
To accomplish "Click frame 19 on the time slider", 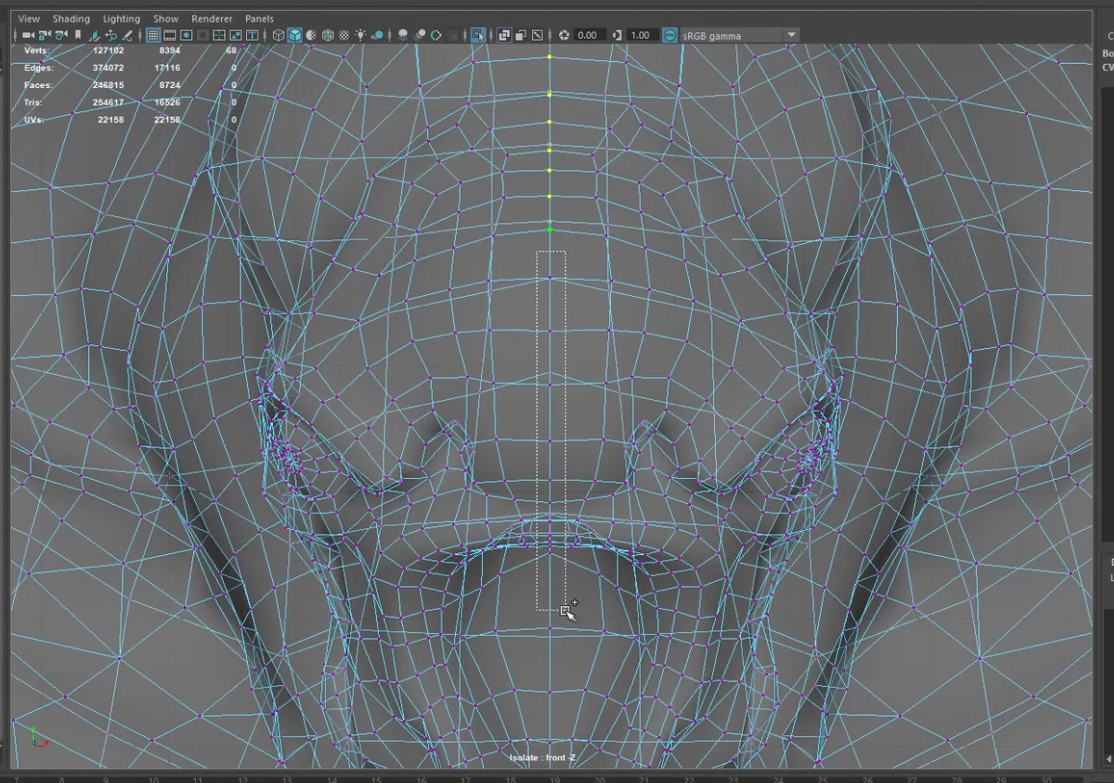I will (x=553, y=777).
